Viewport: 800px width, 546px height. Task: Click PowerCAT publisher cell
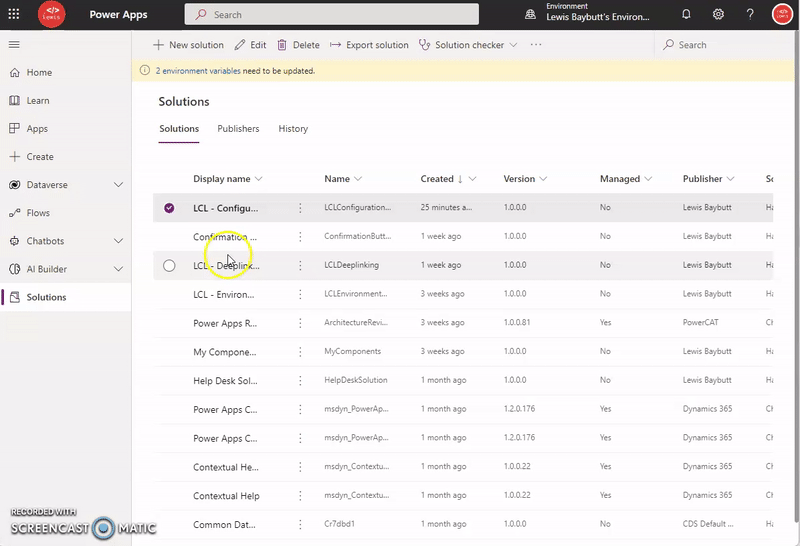tap(701, 322)
